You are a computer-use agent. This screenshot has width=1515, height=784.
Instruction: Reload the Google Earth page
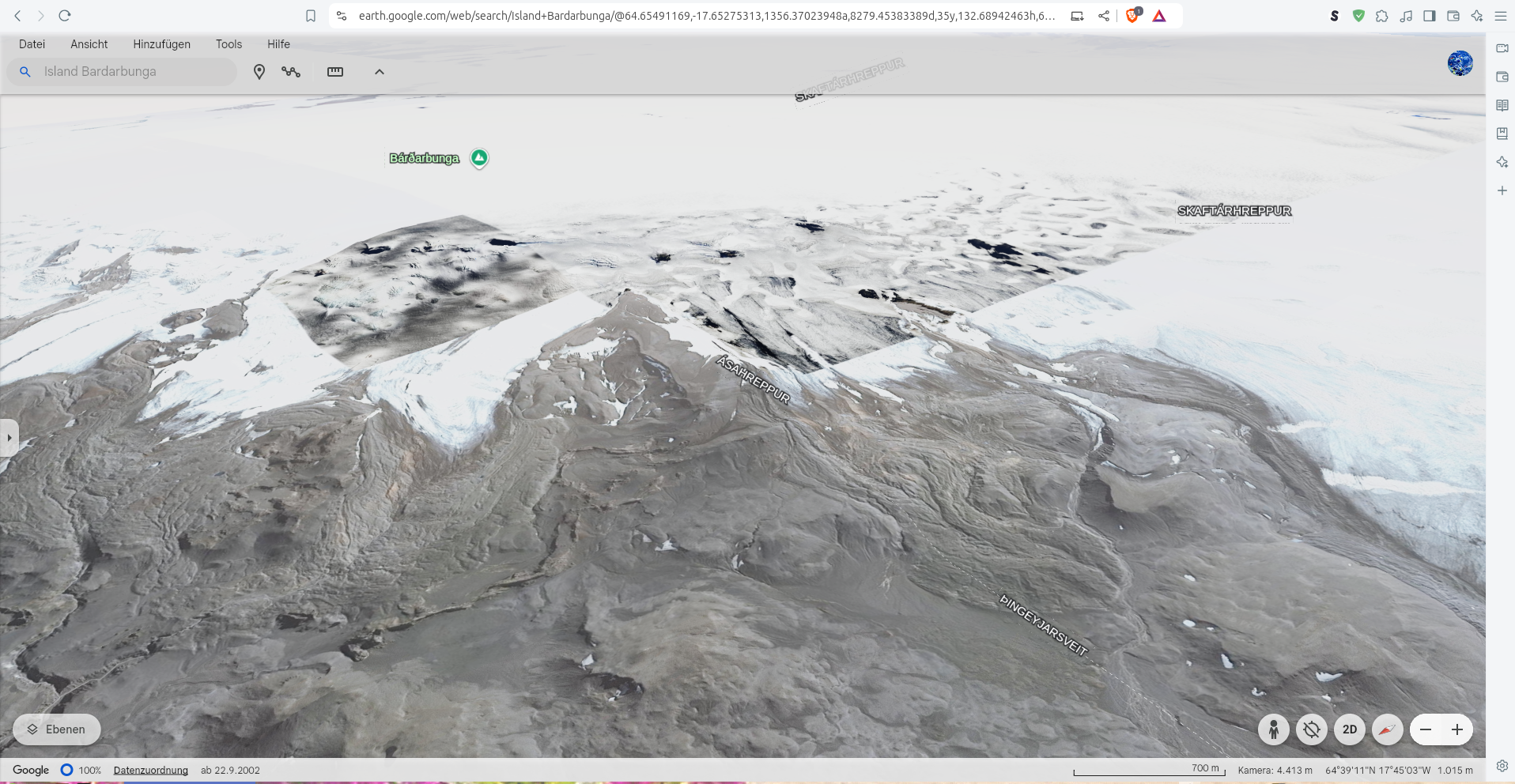(x=65, y=16)
